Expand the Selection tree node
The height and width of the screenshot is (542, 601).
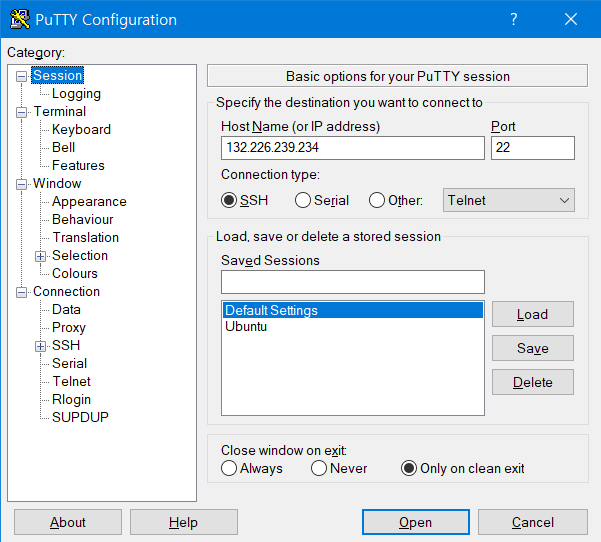pos(40,256)
